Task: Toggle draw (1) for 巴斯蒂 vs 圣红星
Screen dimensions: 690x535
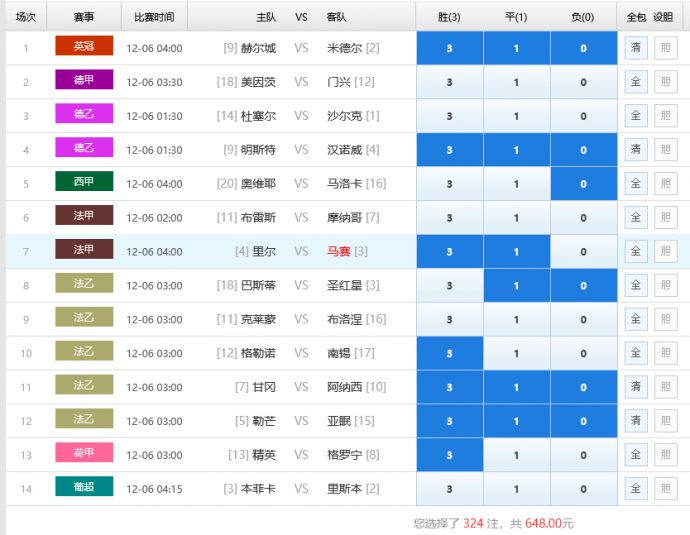Action: [x=516, y=285]
